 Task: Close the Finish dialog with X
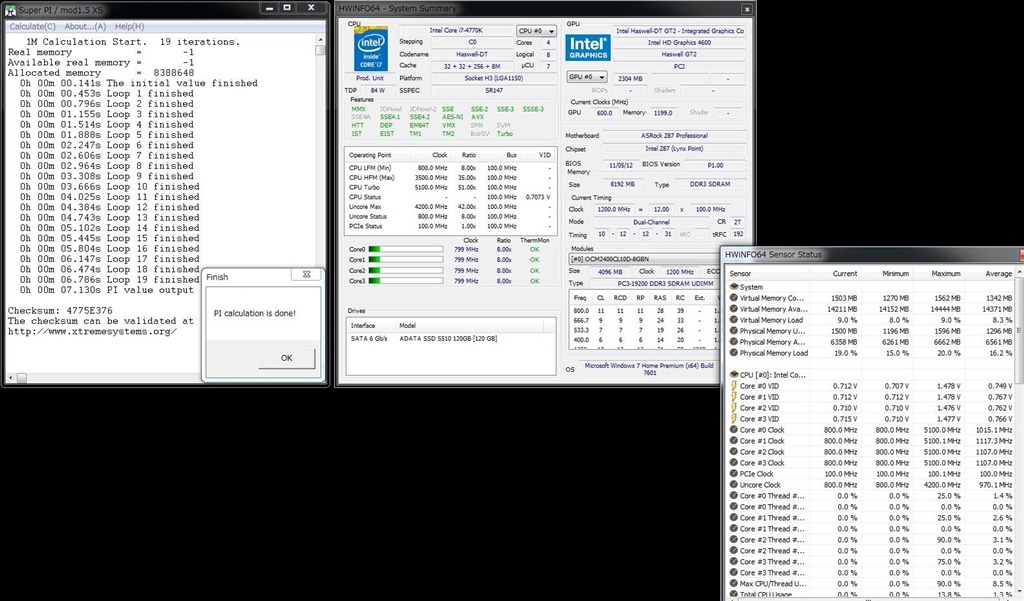tap(307, 275)
